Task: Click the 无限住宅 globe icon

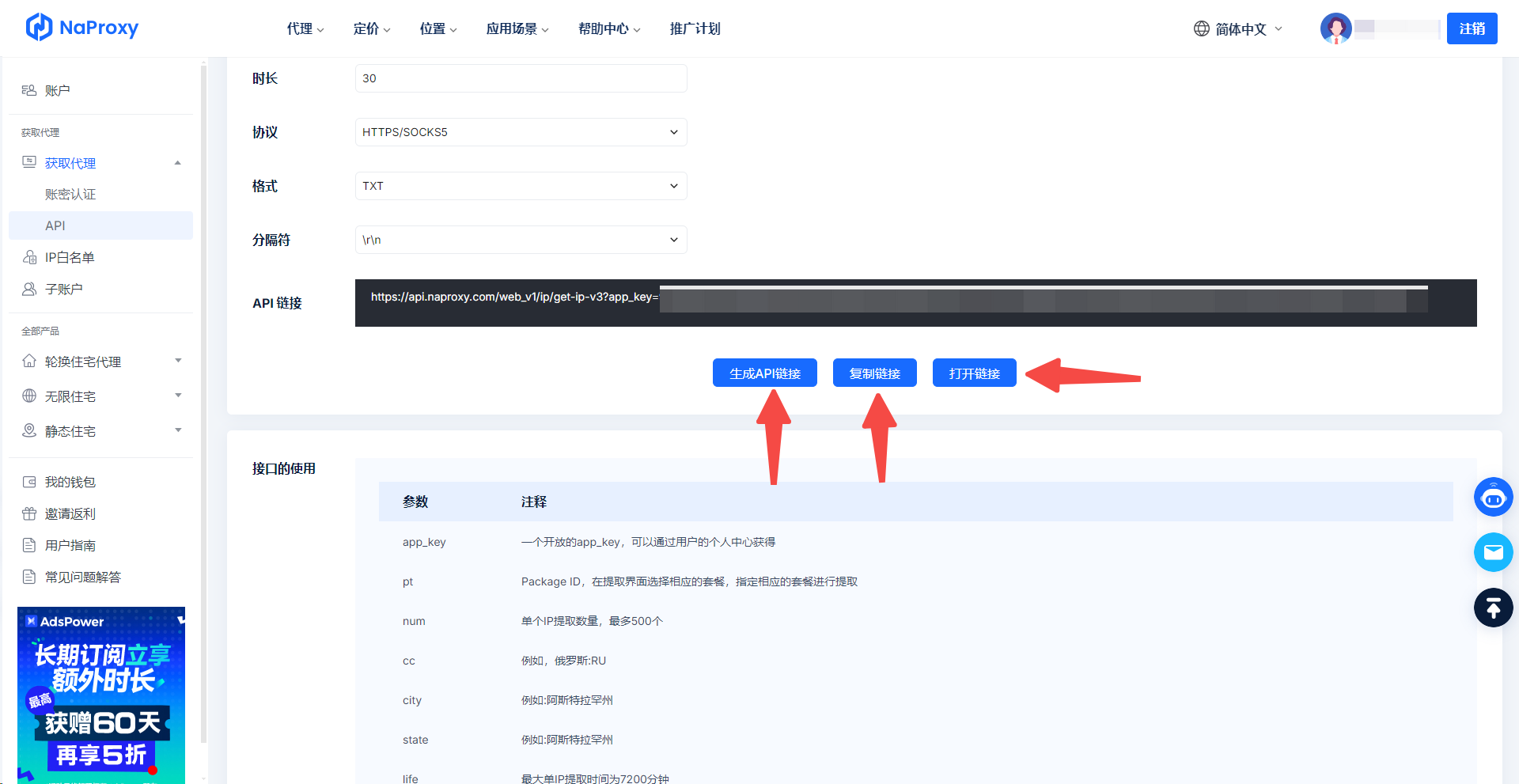Action: click(x=29, y=396)
